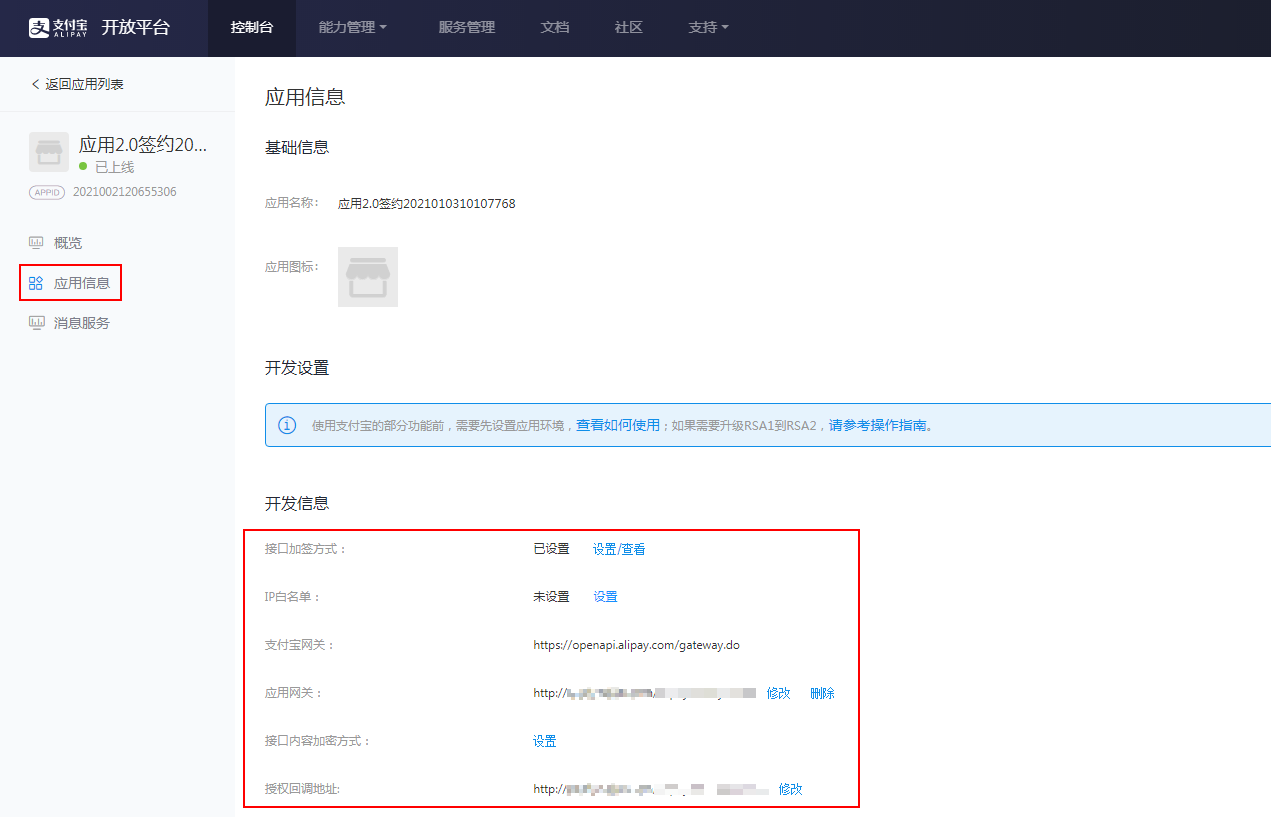Select 消息服务 in the sidebar
Screen dimensions: 1271x817
point(82,323)
